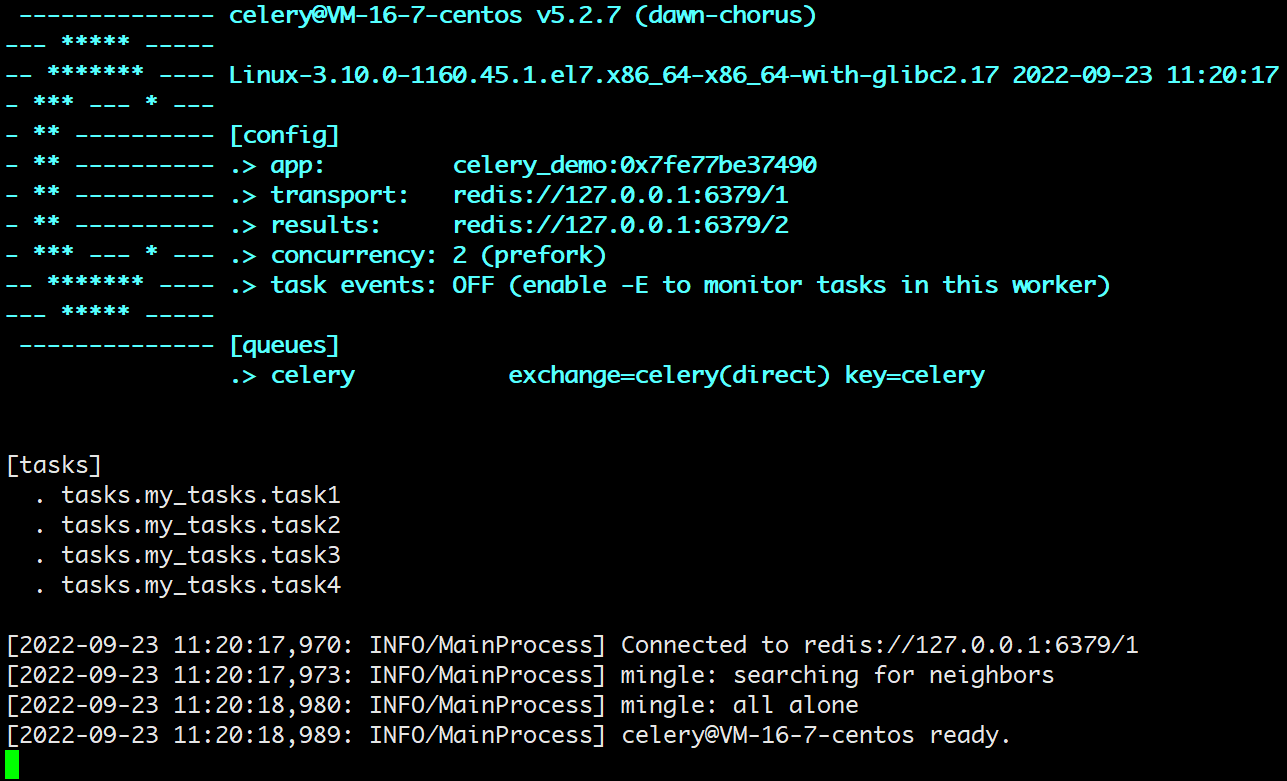1287x781 pixels.
Task: Click the .> concurrency: config label
Action: tap(334, 255)
